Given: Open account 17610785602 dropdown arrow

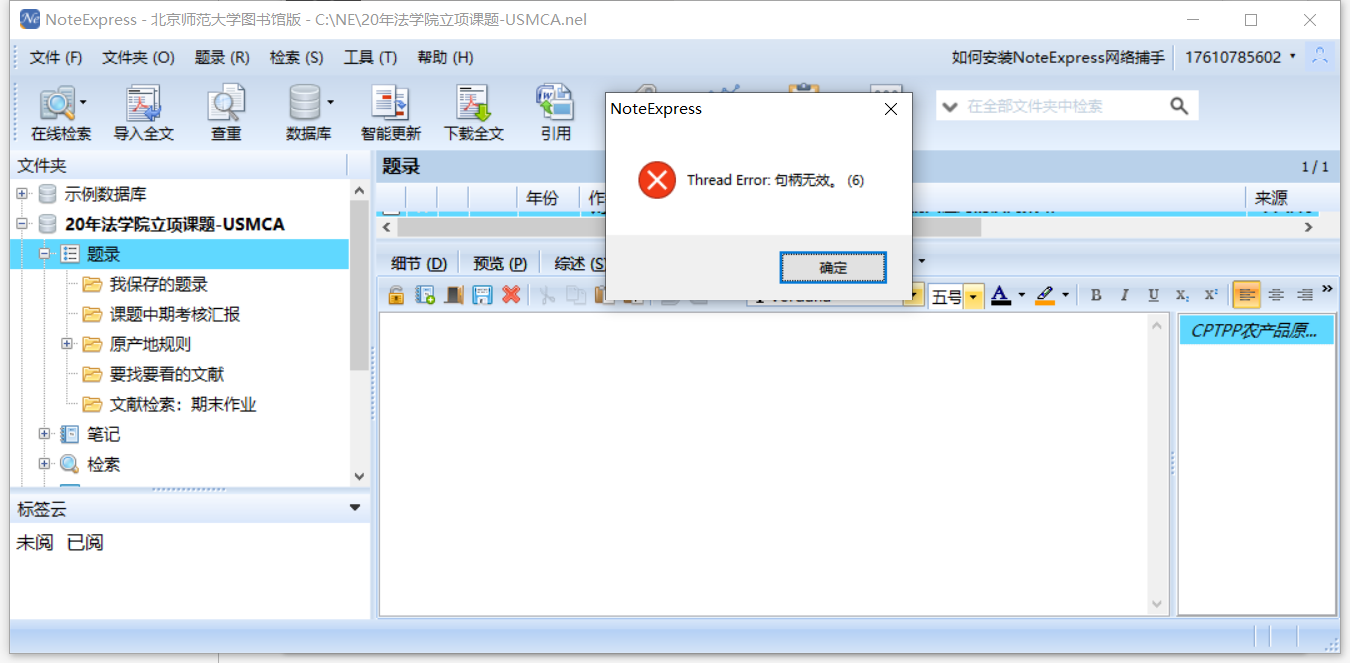Looking at the screenshot, I should 1293,56.
